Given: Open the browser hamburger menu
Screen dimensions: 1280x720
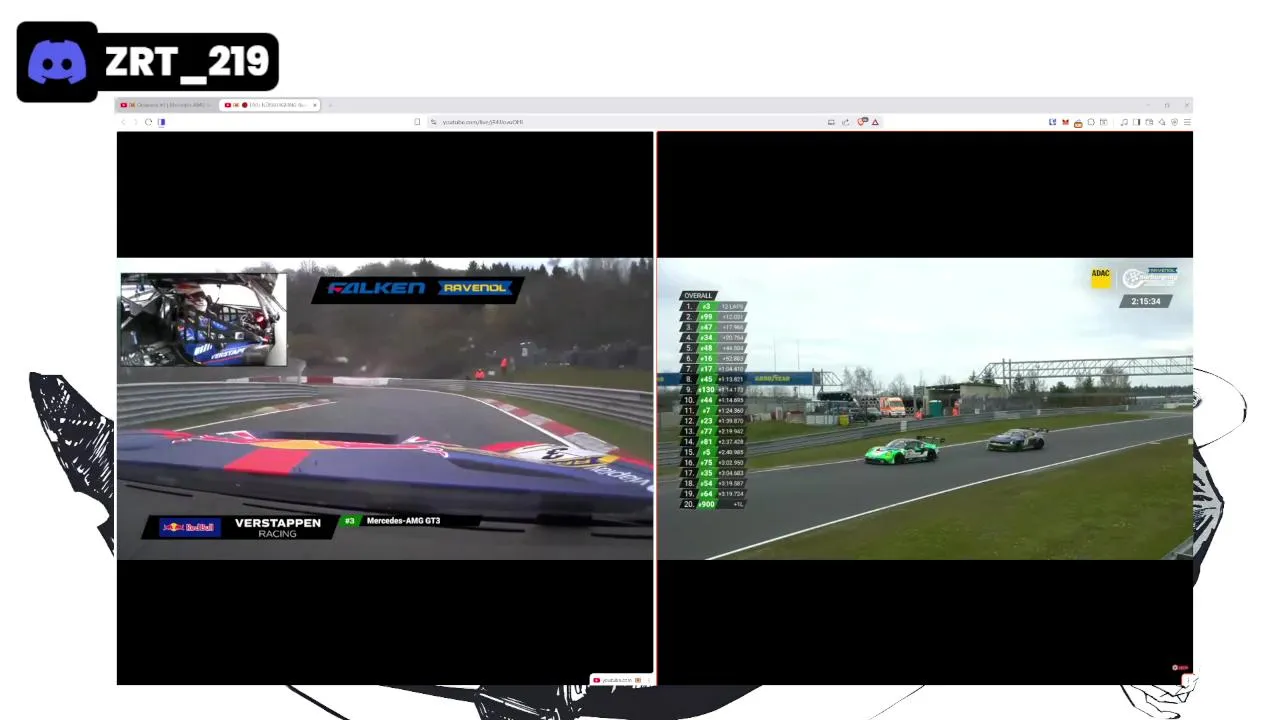Looking at the screenshot, I should coord(1187,122).
